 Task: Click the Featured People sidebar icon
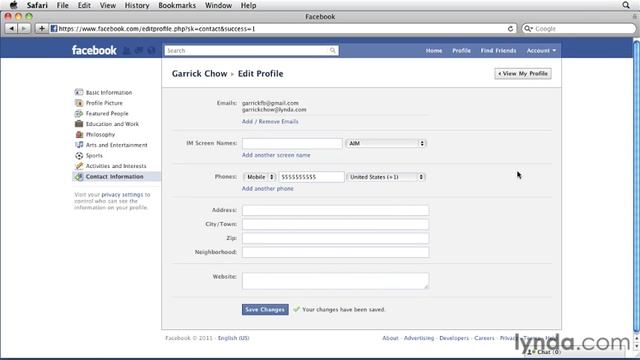(79, 113)
